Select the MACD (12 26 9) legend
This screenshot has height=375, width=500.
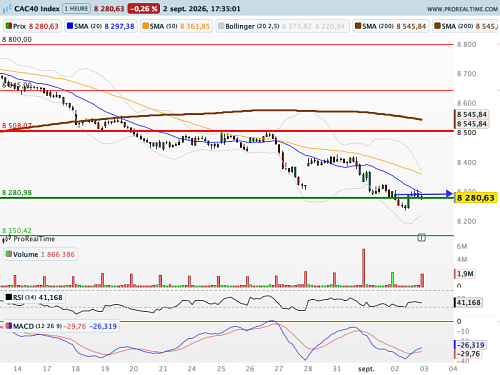pyautogui.click(x=61, y=326)
